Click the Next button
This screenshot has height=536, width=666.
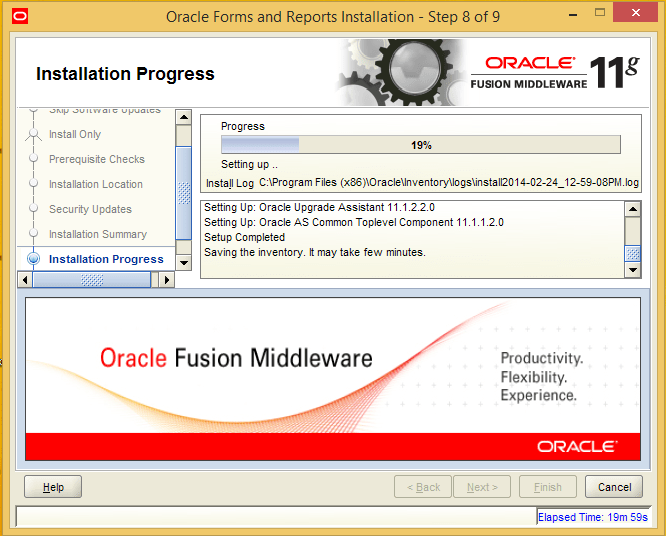pos(482,487)
